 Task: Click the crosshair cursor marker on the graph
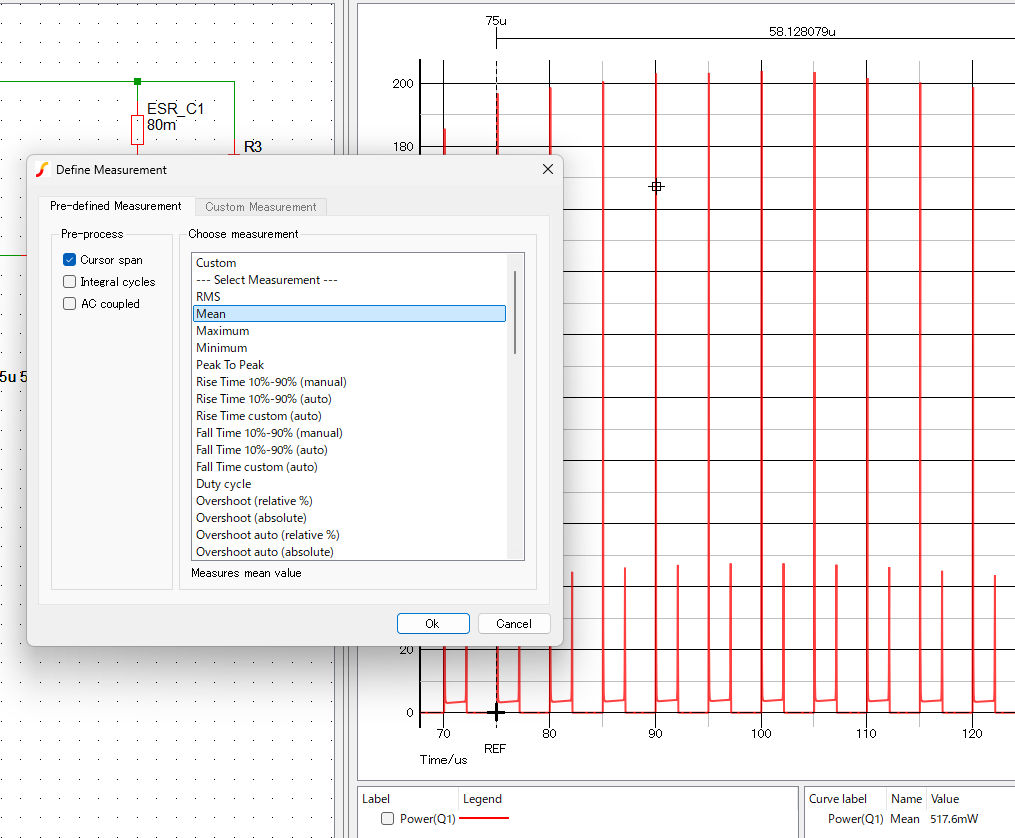(x=656, y=187)
